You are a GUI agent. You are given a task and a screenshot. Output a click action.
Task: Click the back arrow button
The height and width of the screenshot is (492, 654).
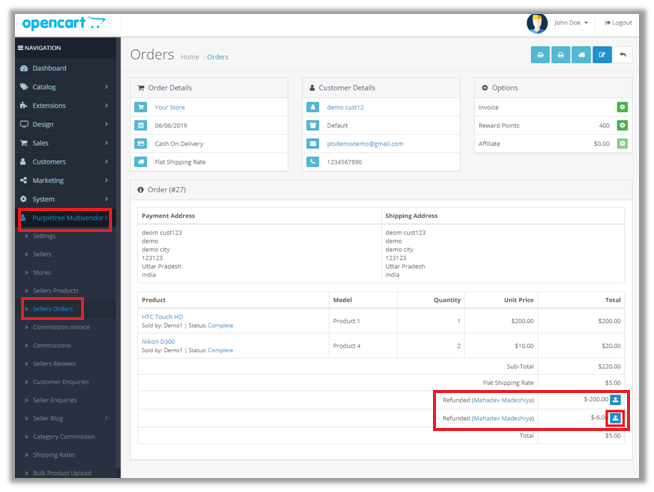(x=623, y=55)
